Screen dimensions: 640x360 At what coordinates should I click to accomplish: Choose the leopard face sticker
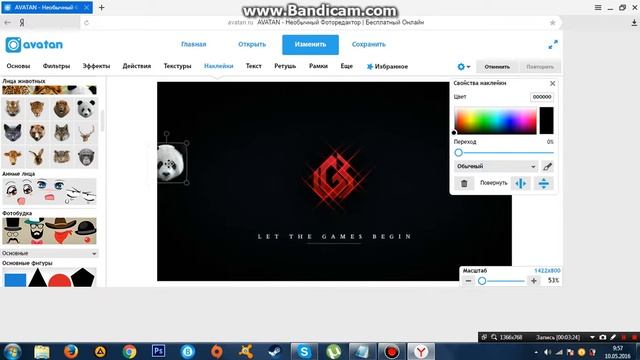click(37, 109)
